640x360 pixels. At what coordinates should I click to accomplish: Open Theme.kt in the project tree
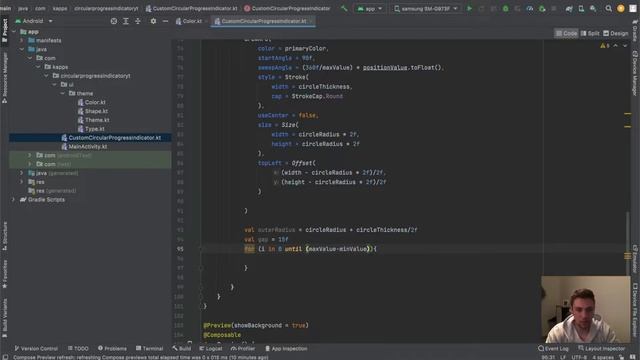[x=94, y=120]
